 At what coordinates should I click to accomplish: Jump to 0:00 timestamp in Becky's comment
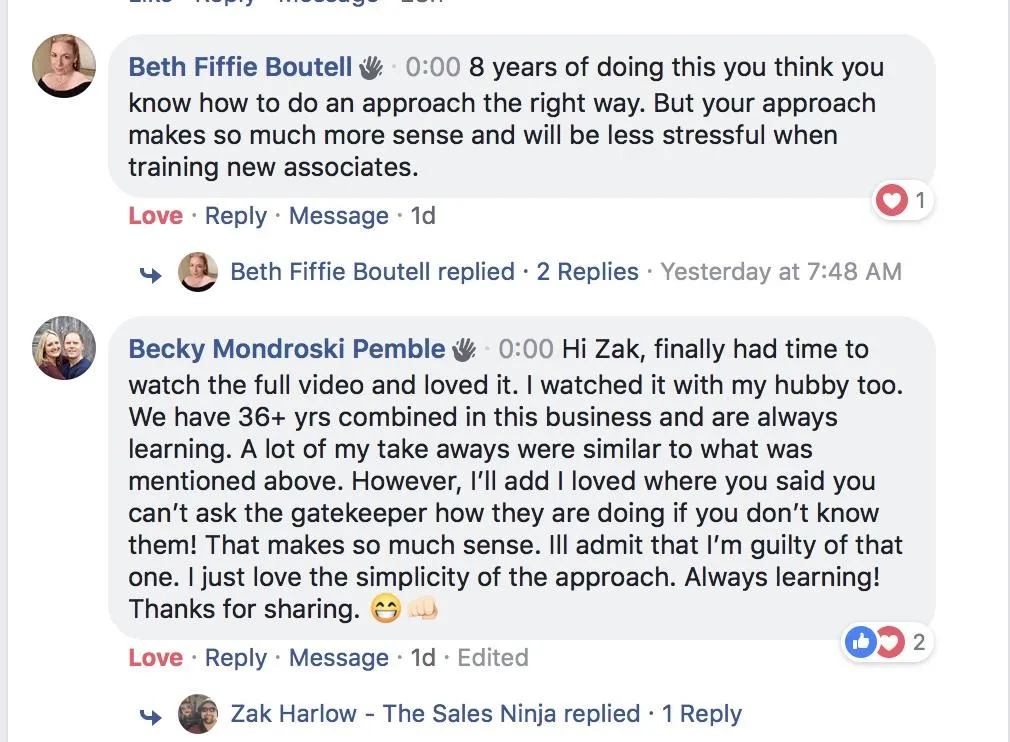click(526, 349)
